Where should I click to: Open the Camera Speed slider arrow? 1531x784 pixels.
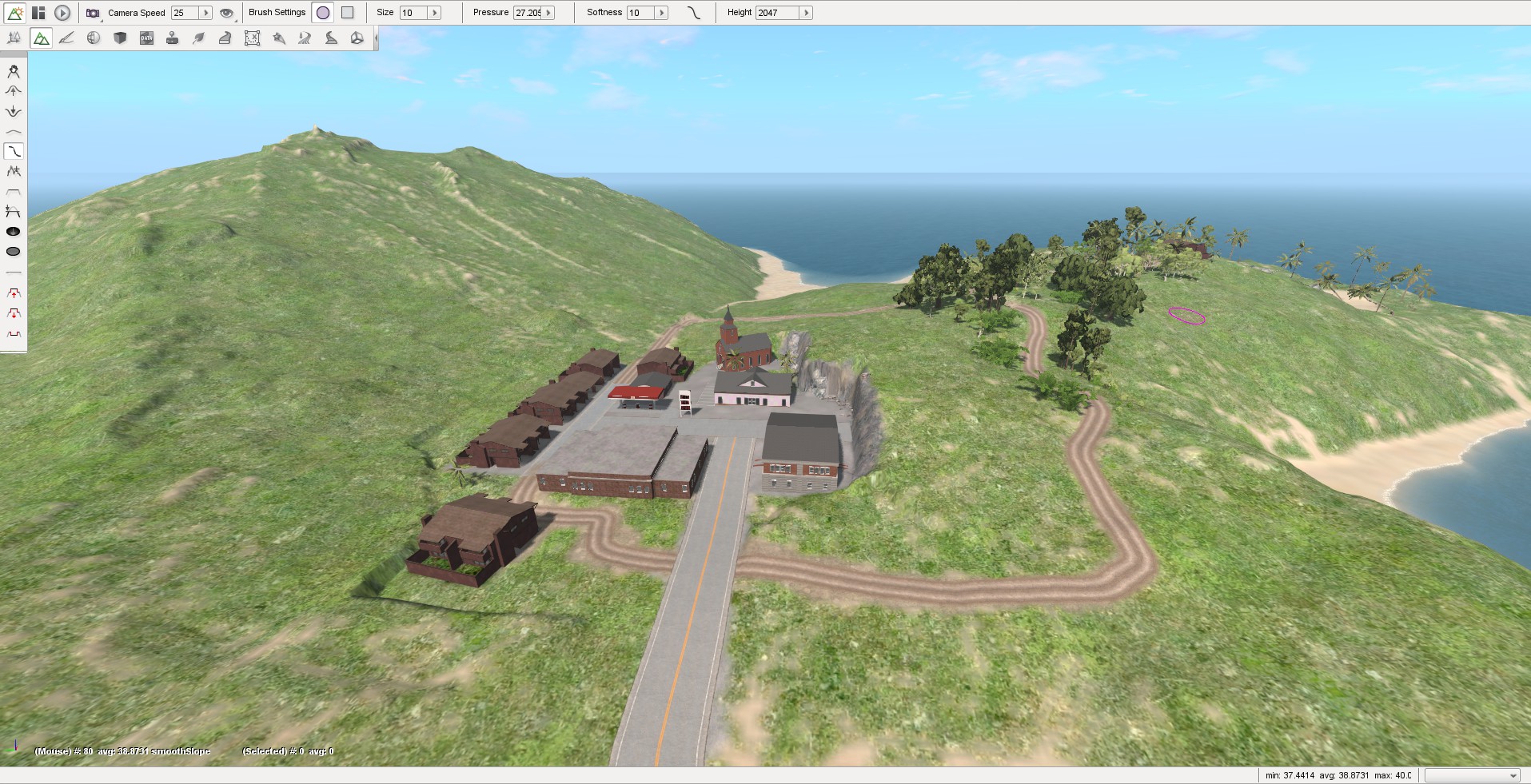[205, 13]
